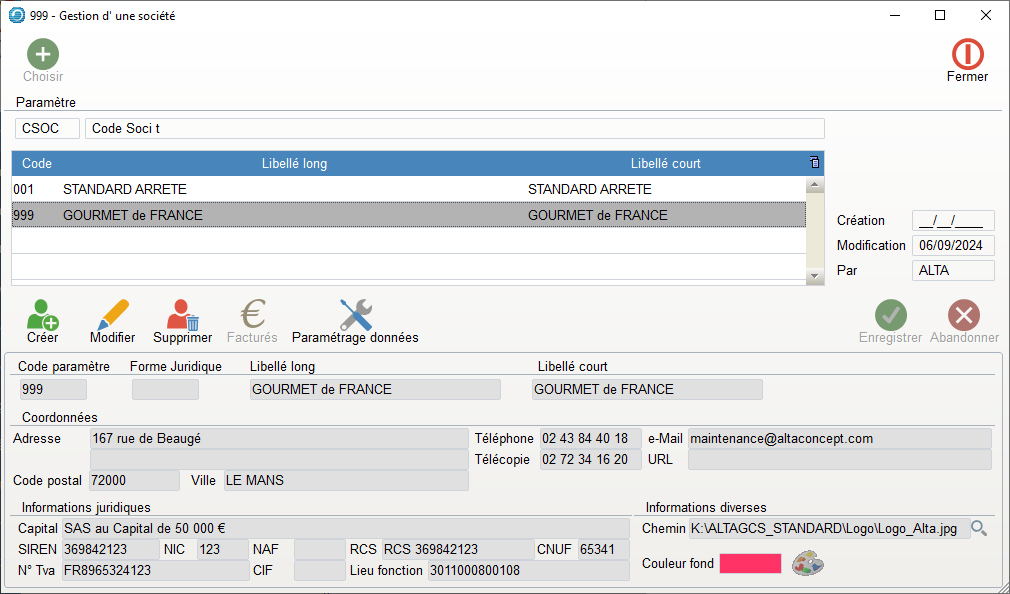1010x594 pixels.
Task: Create a new company with Créer
Action: pos(42,316)
